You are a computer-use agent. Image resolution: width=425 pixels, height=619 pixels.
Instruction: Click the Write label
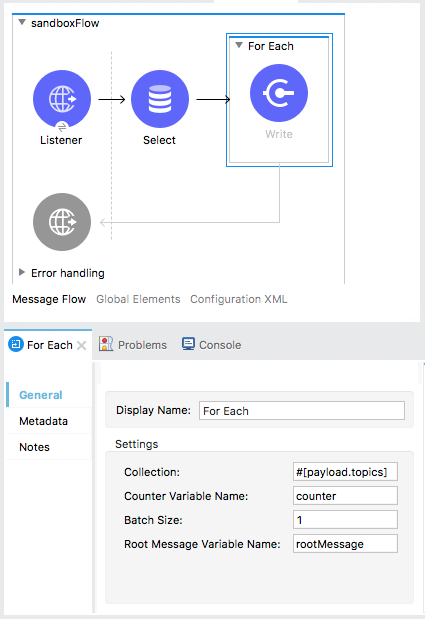(279, 134)
